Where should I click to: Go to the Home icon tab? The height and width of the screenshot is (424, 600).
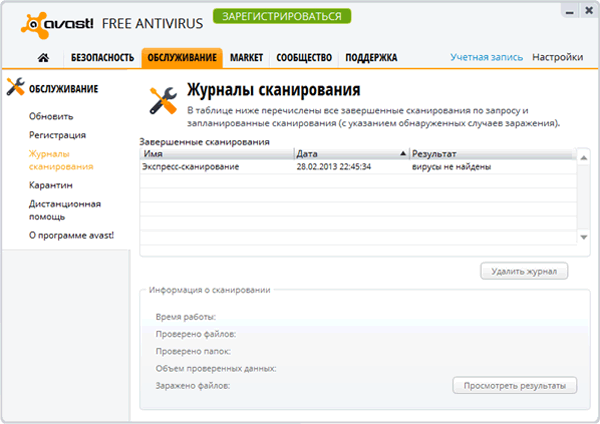43,58
